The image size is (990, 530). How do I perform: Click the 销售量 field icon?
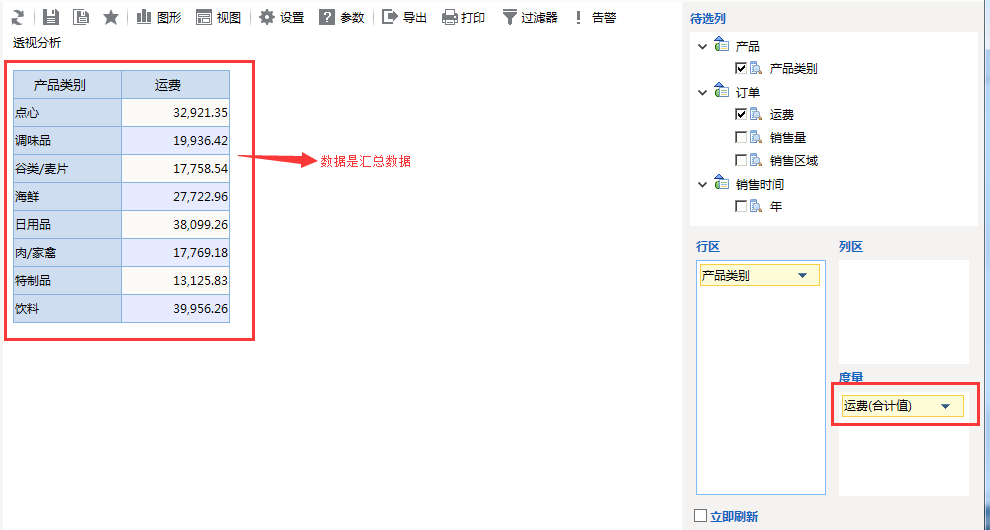tap(756, 137)
